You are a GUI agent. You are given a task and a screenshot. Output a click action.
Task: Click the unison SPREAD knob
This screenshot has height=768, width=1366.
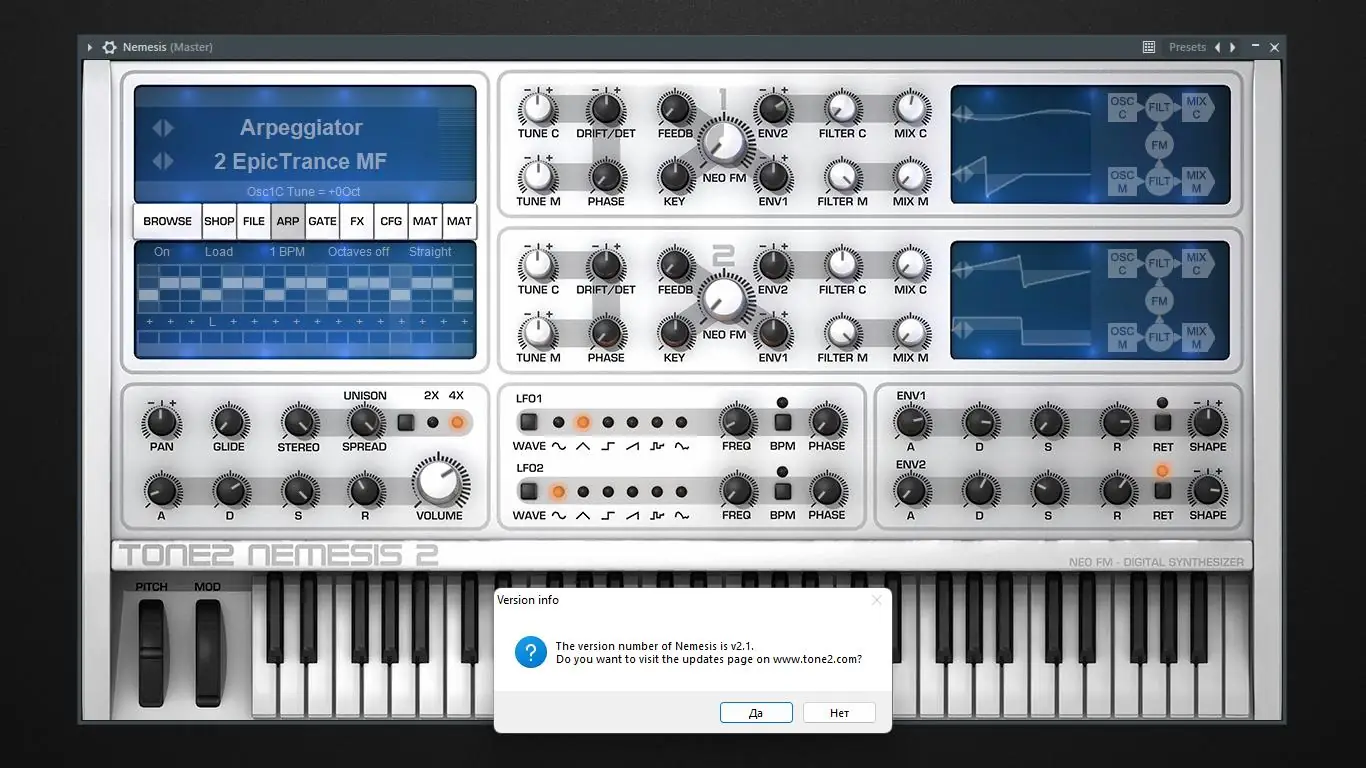pyautogui.click(x=364, y=422)
